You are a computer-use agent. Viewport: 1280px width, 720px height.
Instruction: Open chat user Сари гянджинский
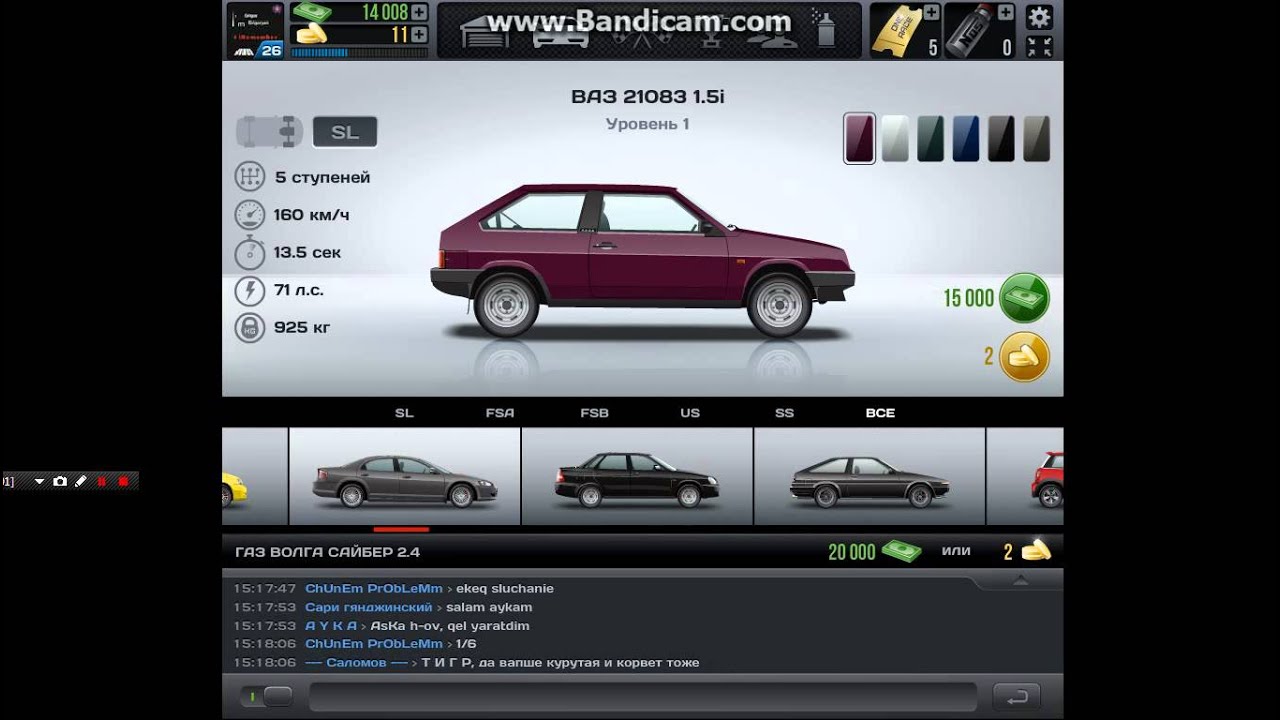coord(368,607)
